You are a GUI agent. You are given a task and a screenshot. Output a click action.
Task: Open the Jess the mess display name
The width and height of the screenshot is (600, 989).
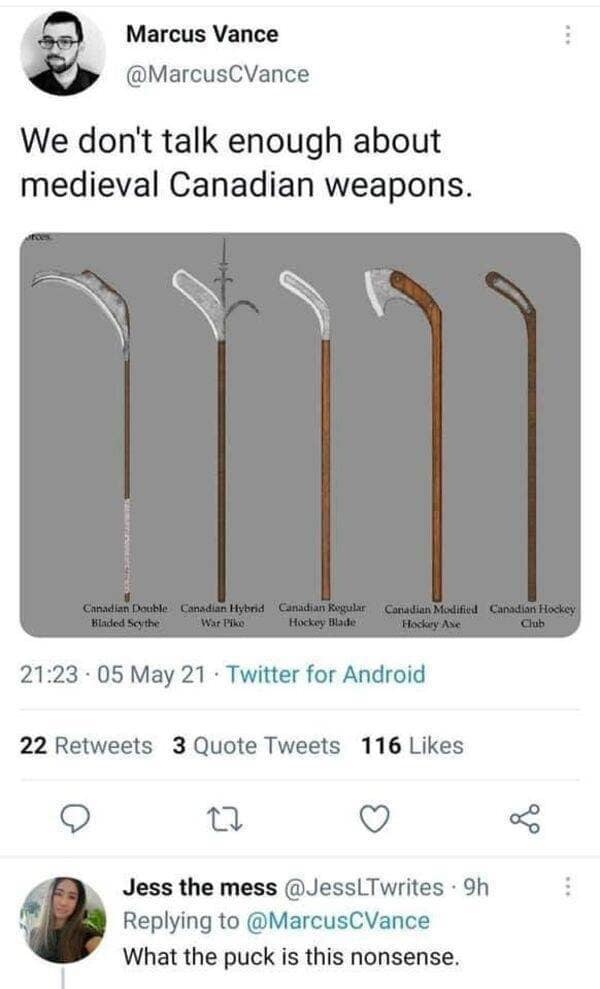(197, 887)
